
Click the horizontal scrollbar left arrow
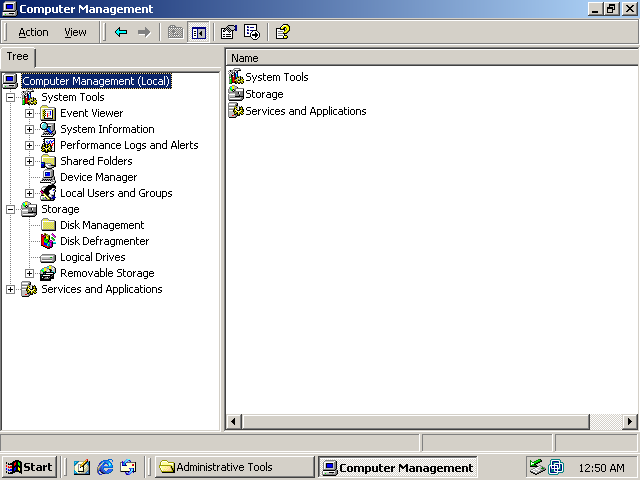click(x=233, y=421)
